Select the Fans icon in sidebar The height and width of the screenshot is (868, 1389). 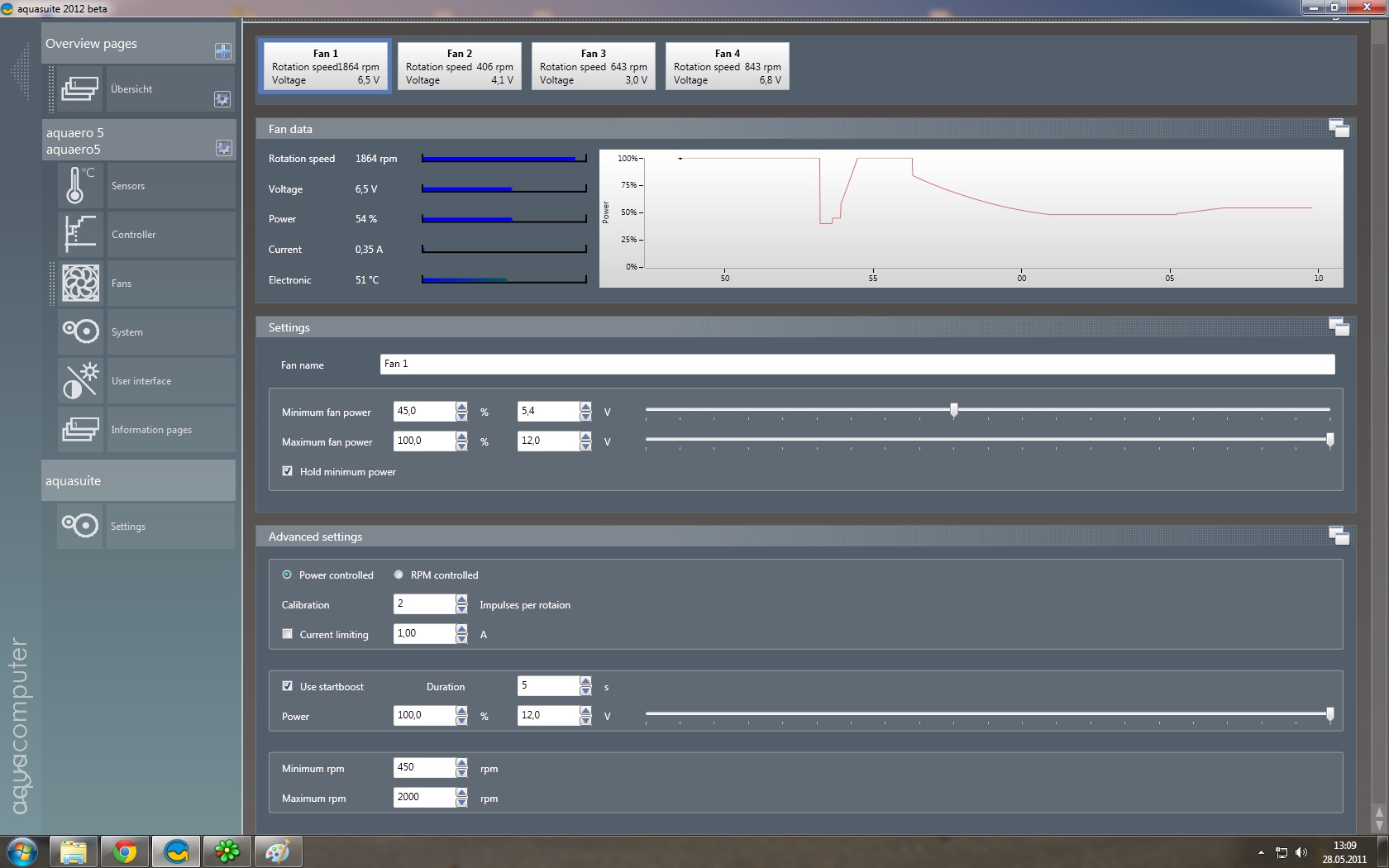point(80,283)
